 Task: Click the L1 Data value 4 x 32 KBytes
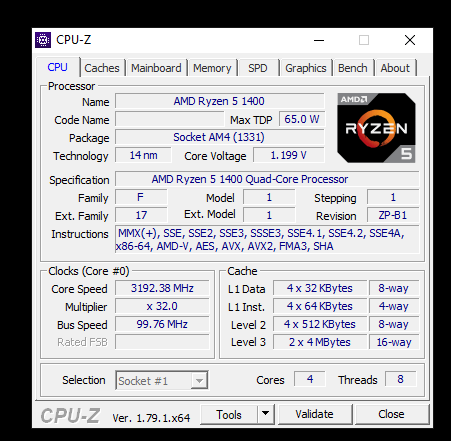[x=320, y=288]
